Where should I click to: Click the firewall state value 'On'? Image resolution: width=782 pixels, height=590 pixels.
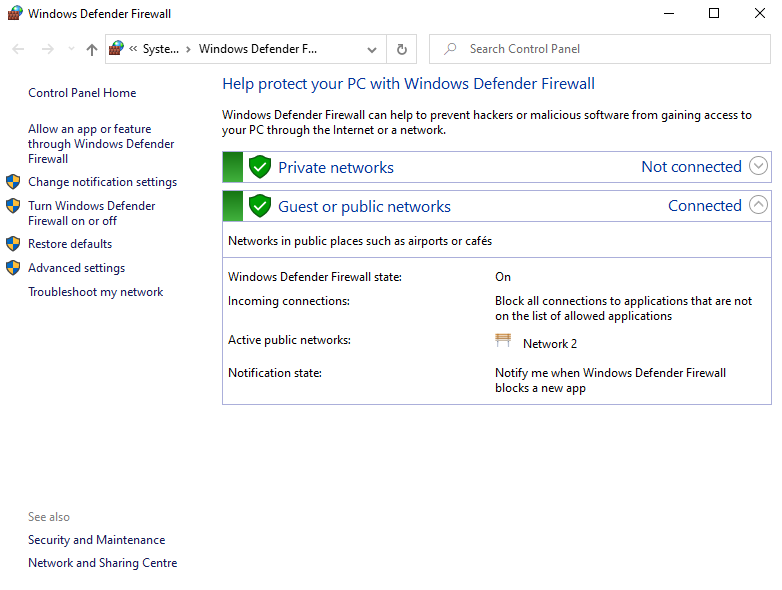pos(503,277)
